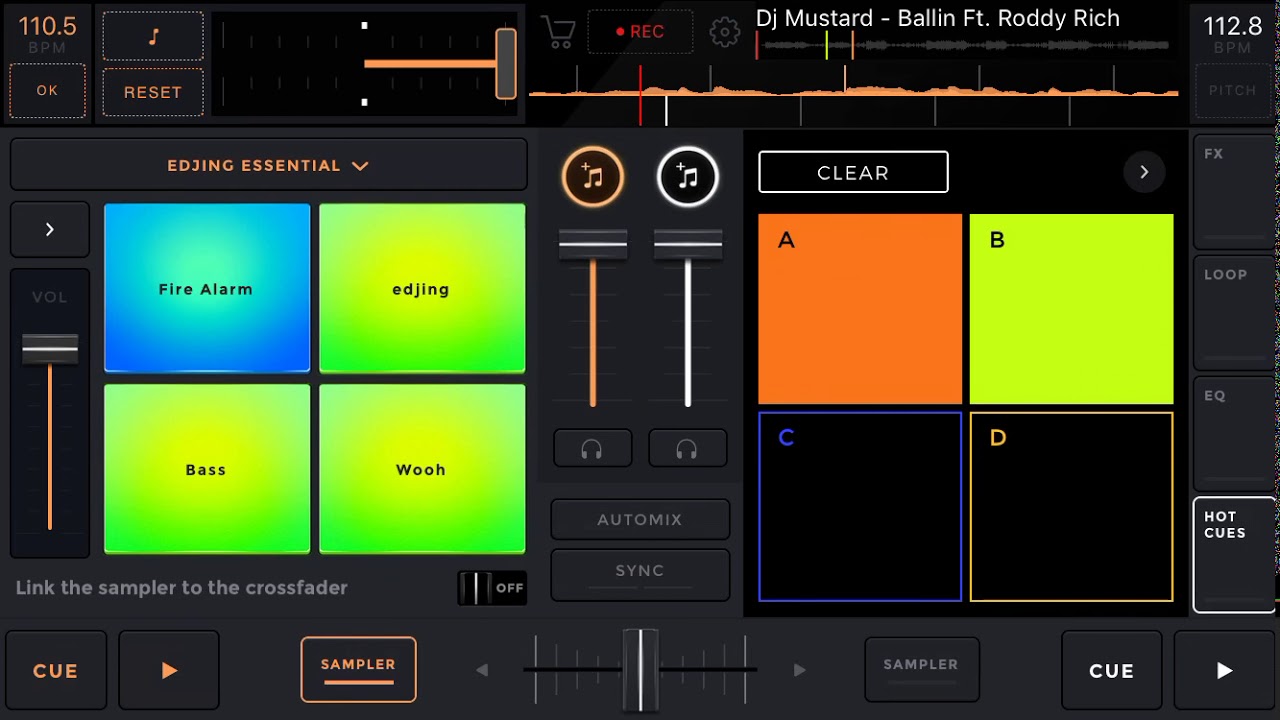Screen dimensions: 1280x720
Task: Confirm BPM with the OK button
Action: [x=47, y=91]
